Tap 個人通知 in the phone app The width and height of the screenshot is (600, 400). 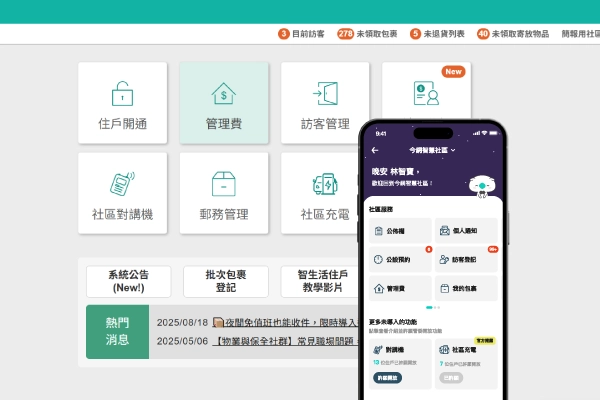[x=466, y=231]
